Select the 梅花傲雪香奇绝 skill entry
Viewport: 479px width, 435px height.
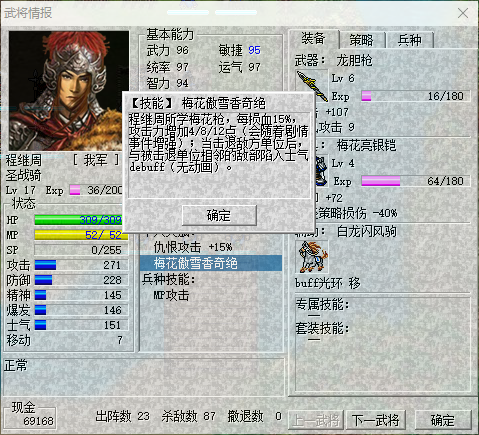pos(211,263)
